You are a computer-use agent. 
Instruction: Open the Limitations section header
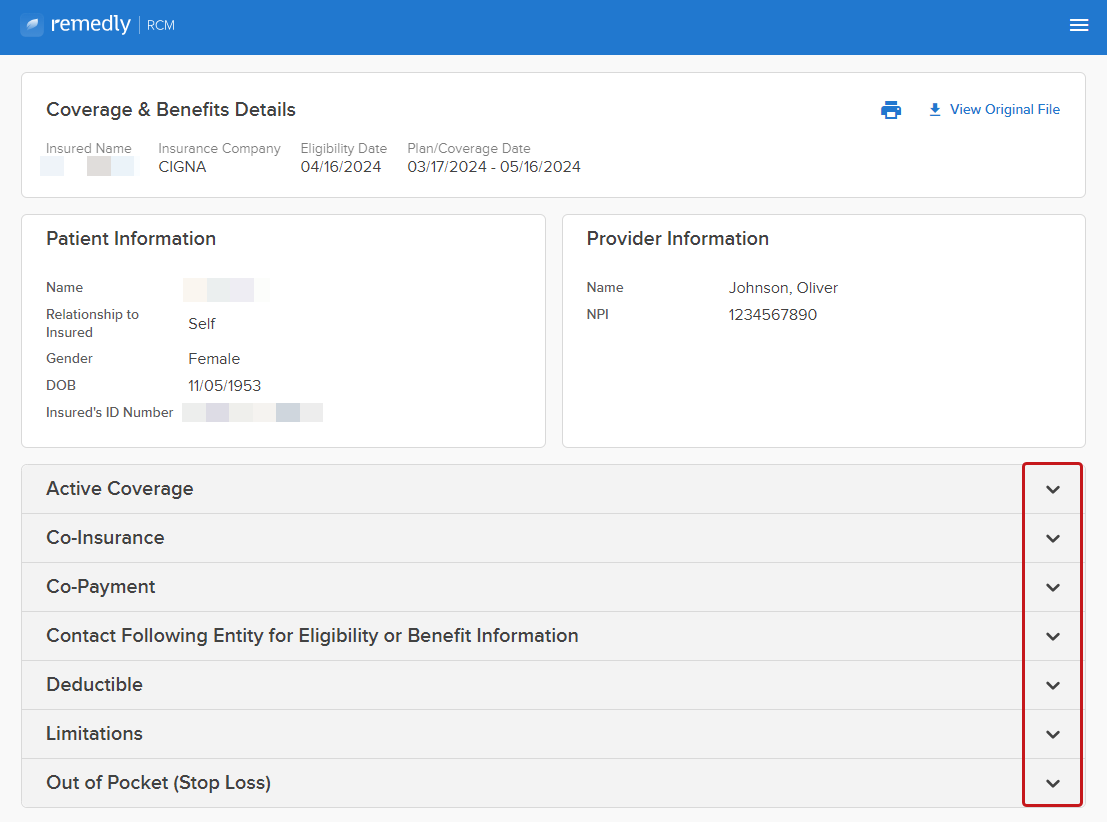click(x=553, y=734)
